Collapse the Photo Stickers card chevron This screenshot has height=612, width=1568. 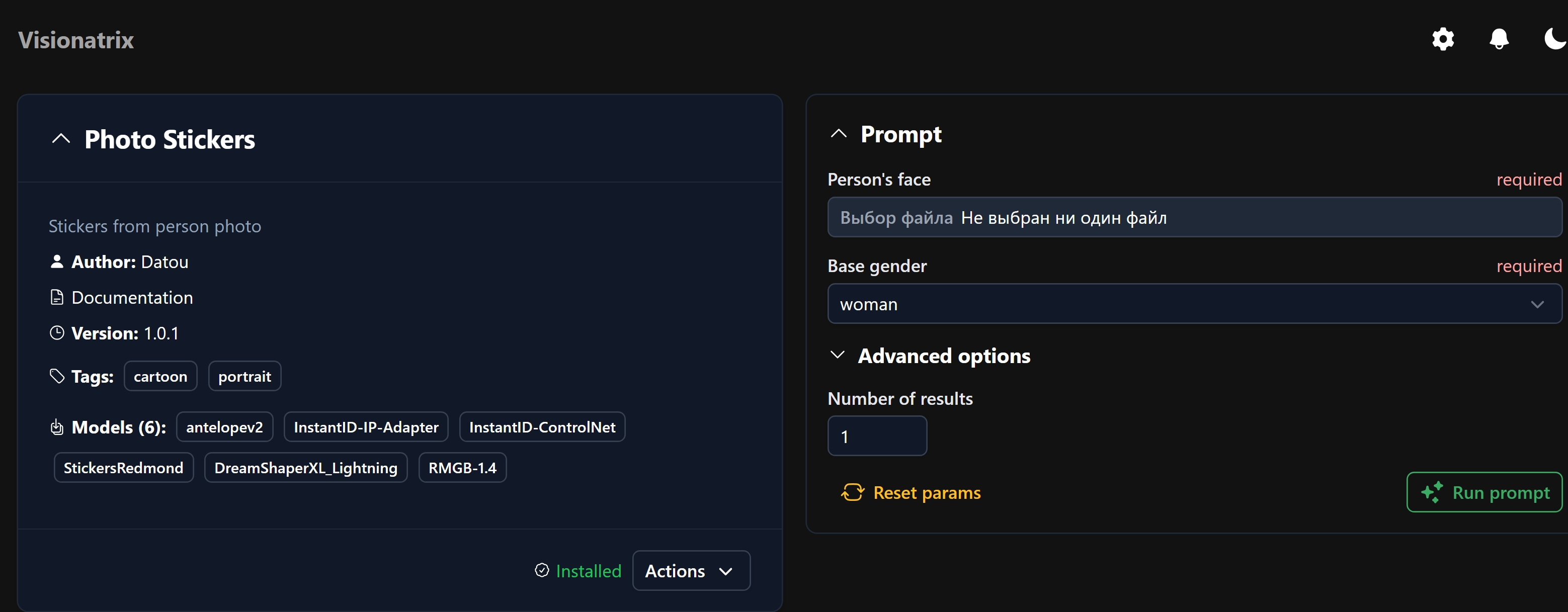pos(61,139)
